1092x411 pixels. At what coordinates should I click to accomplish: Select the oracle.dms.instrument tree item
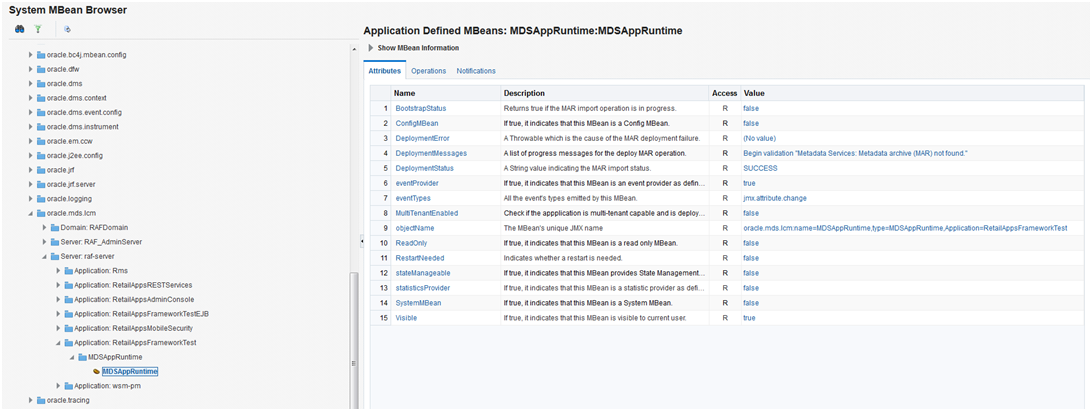[x=82, y=127]
